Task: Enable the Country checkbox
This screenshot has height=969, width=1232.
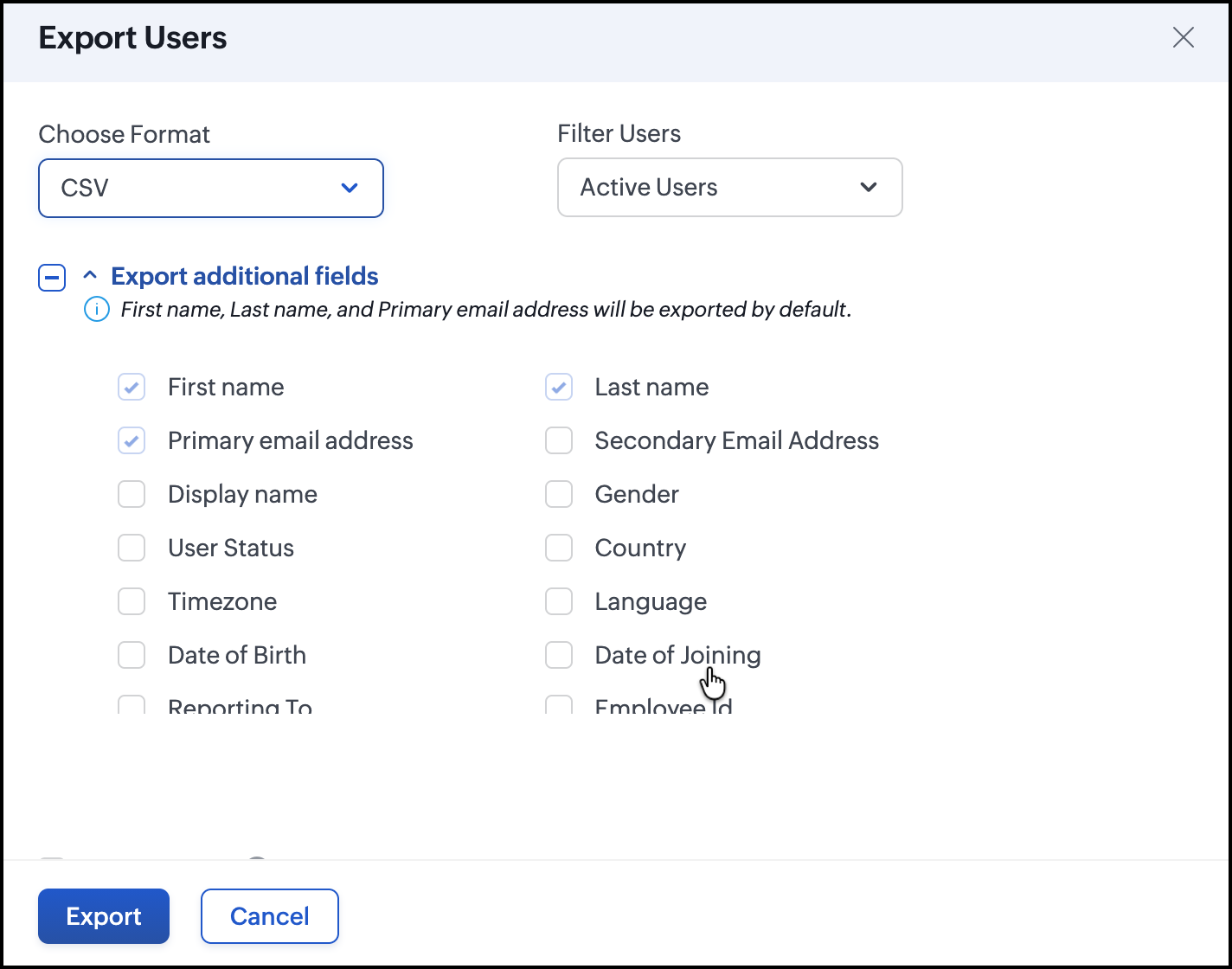Action: (x=559, y=548)
